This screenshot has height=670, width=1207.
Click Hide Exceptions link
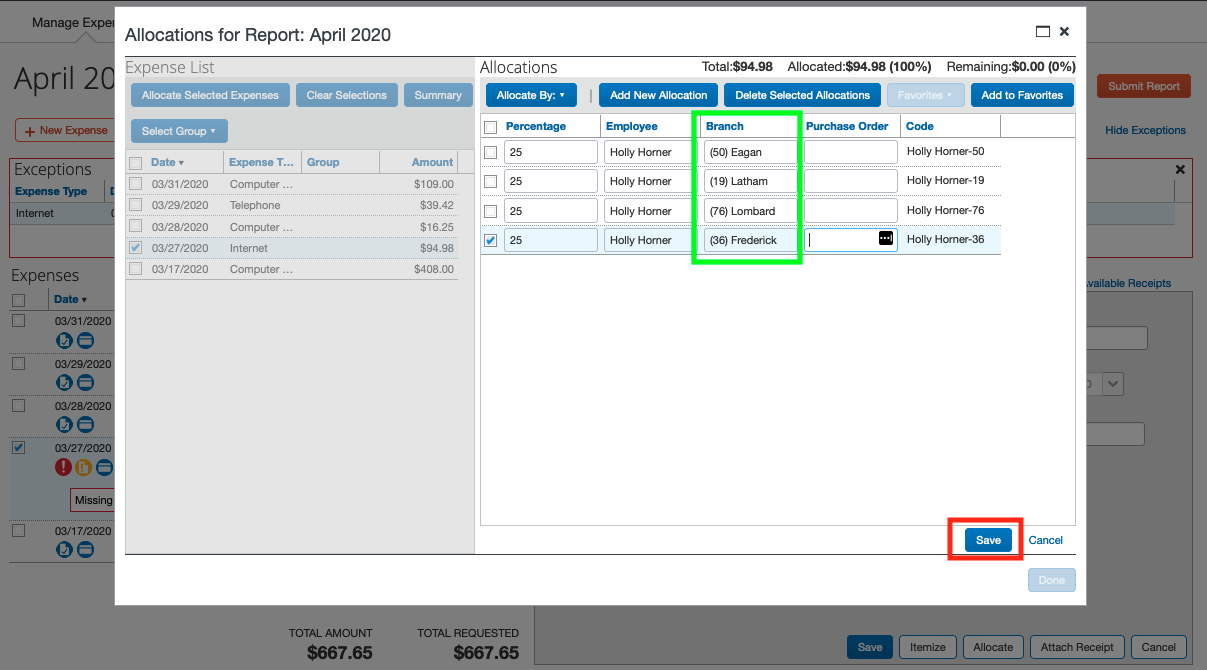tap(1145, 130)
